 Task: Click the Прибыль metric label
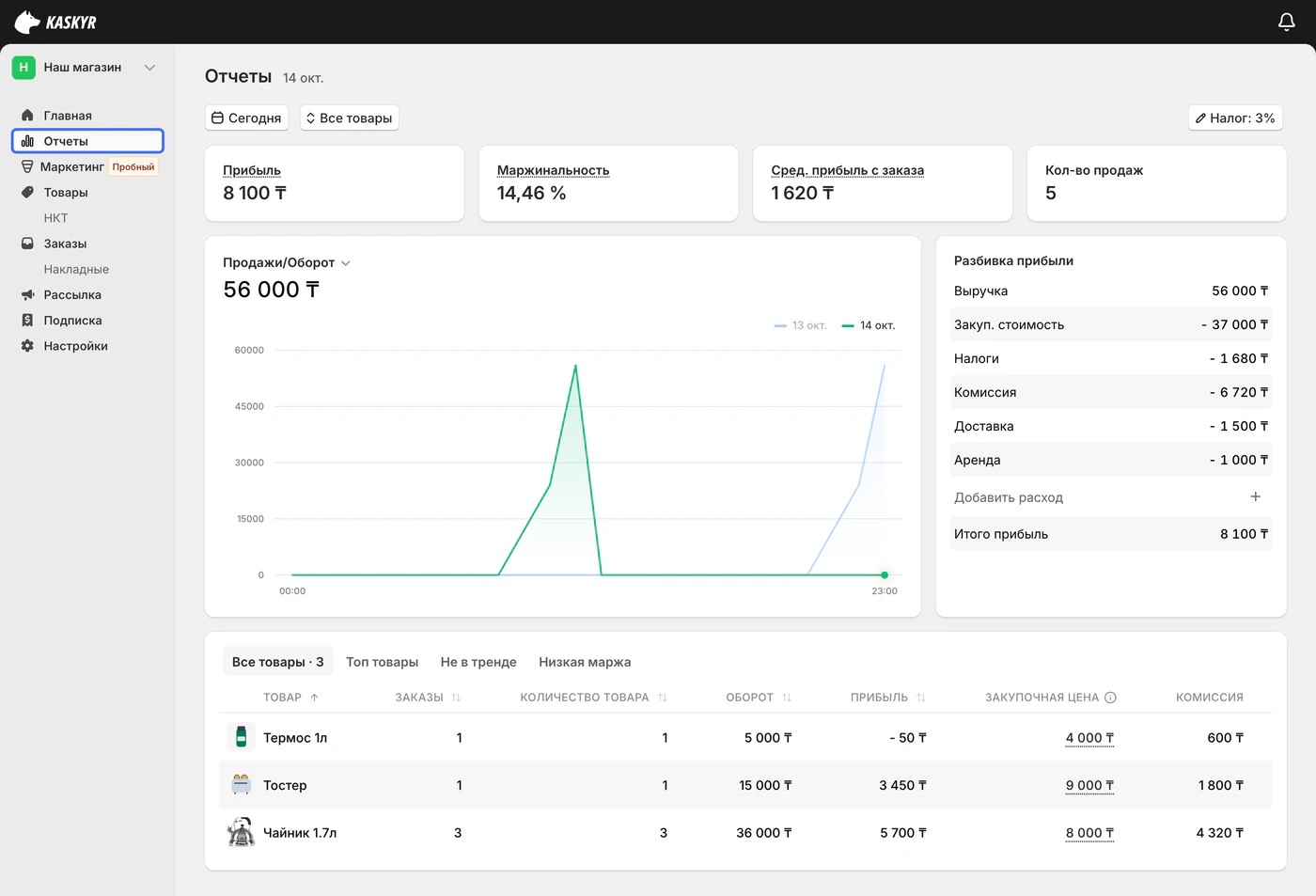point(252,170)
